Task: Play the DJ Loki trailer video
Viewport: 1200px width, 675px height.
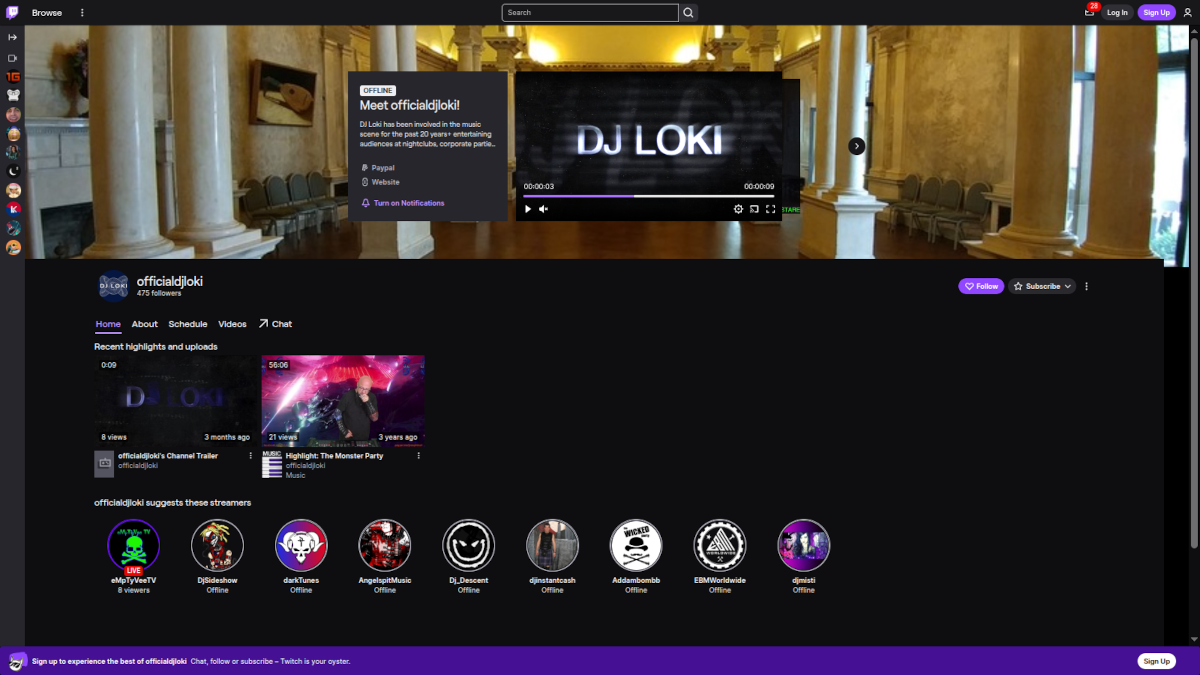Action: [528, 209]
